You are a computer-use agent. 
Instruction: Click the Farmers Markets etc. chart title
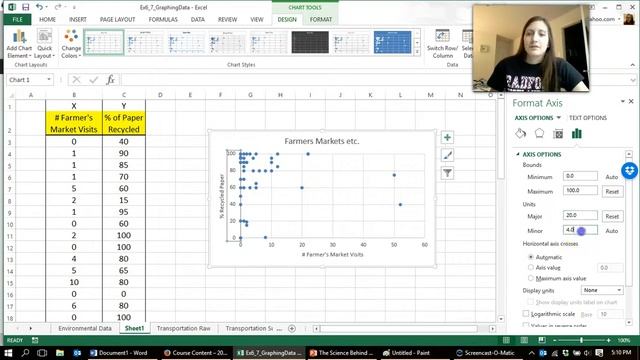322,141
